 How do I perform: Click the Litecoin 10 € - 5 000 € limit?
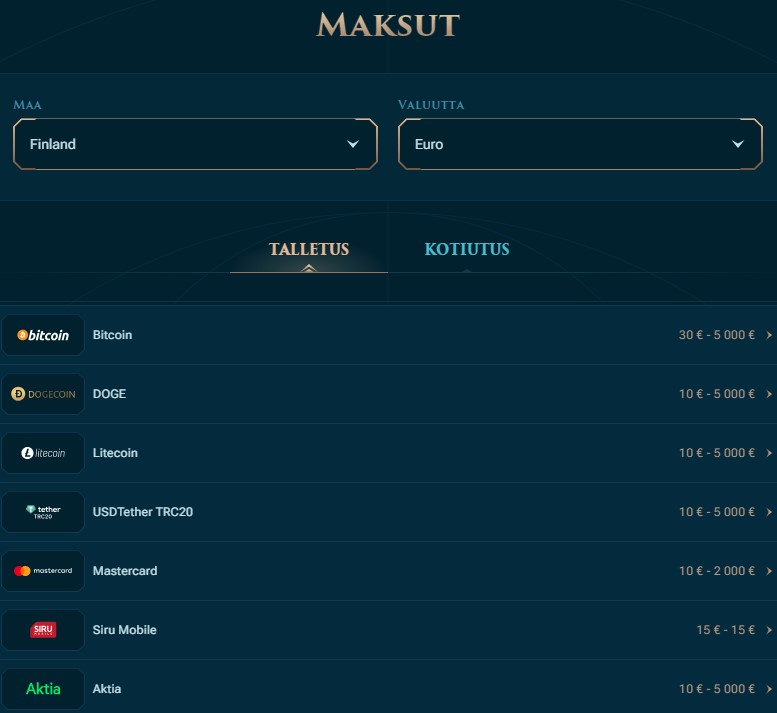tap(717, 453)
